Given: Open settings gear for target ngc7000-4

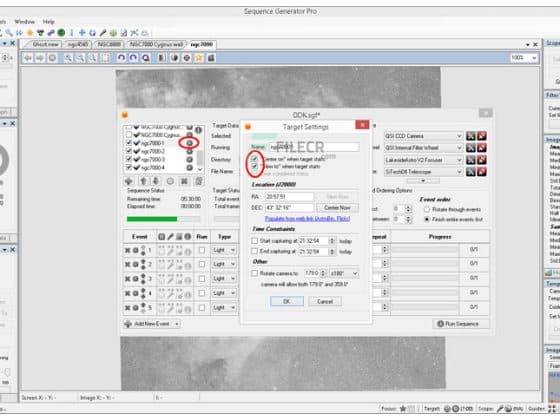Looking at the screenshot, I should (189, 168).
